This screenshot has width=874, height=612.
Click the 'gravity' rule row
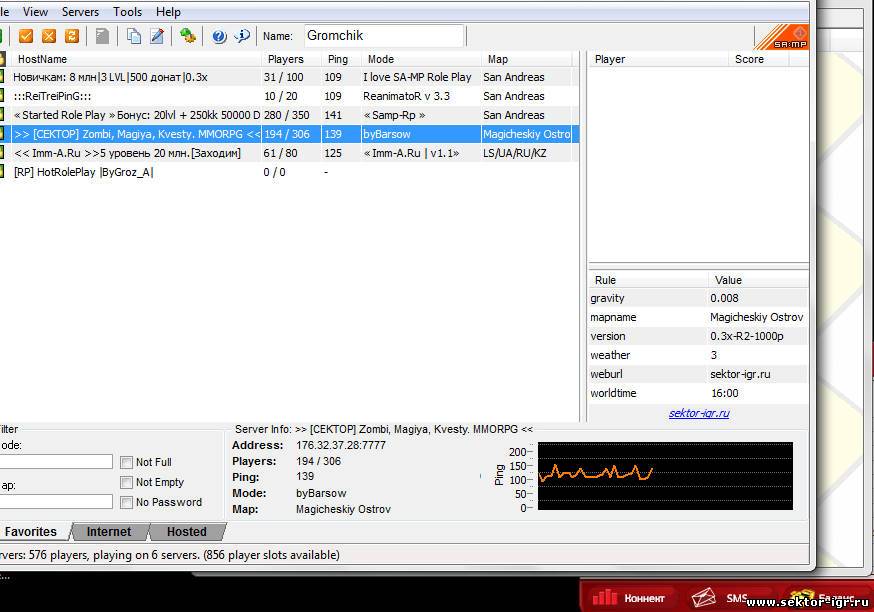698,298
